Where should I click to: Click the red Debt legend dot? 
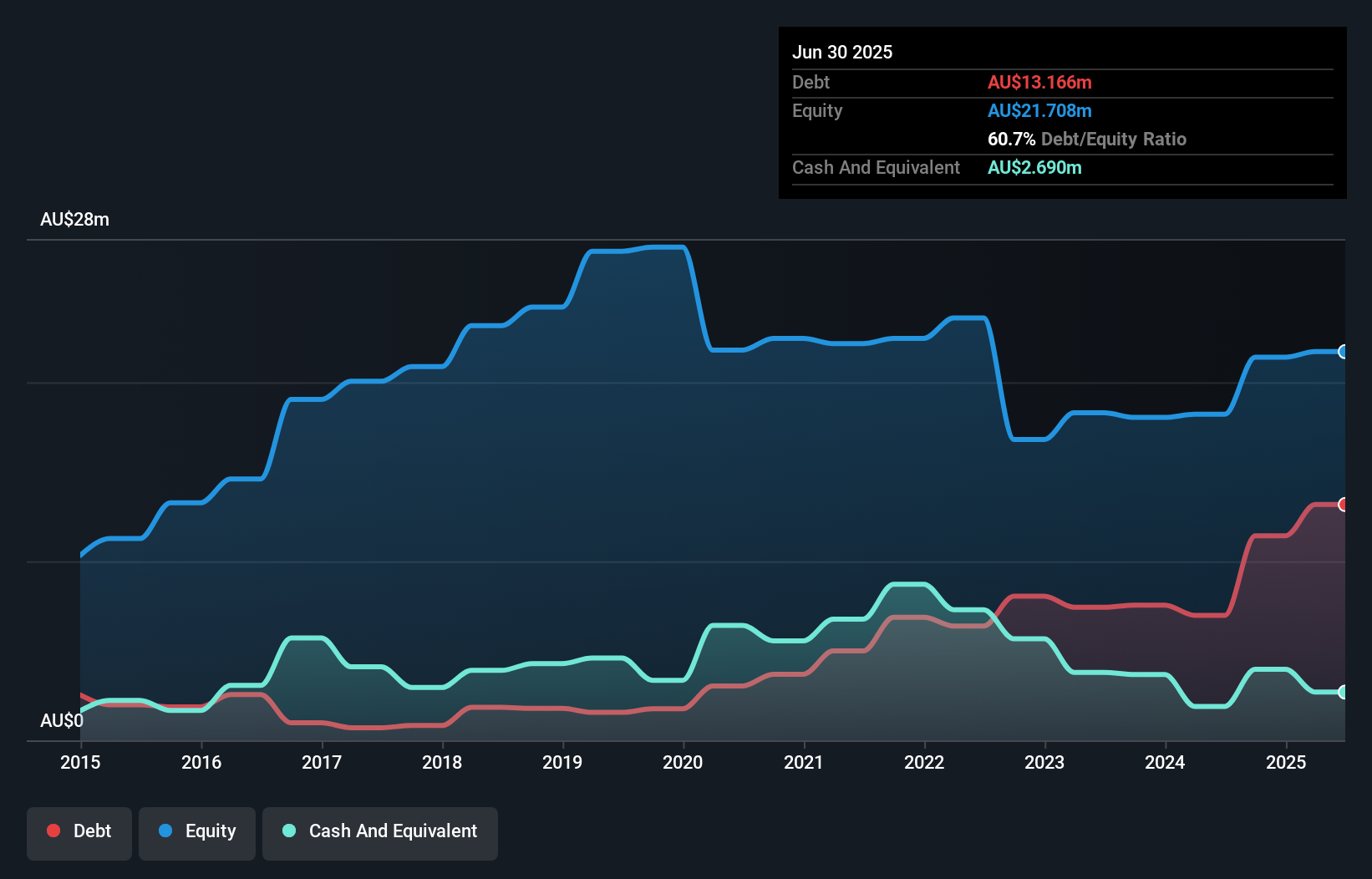[x=52, y=831]
